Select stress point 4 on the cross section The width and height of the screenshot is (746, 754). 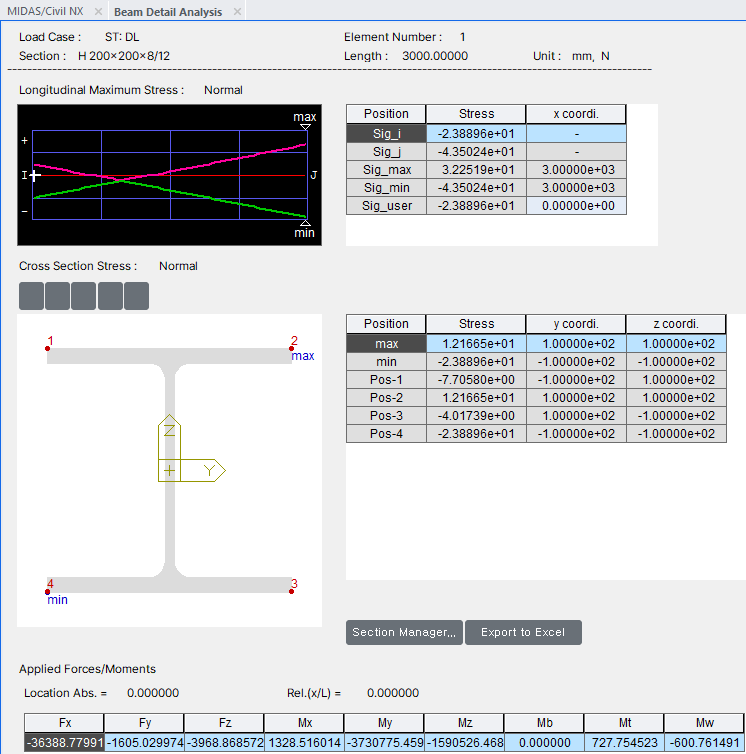[48, 591]
